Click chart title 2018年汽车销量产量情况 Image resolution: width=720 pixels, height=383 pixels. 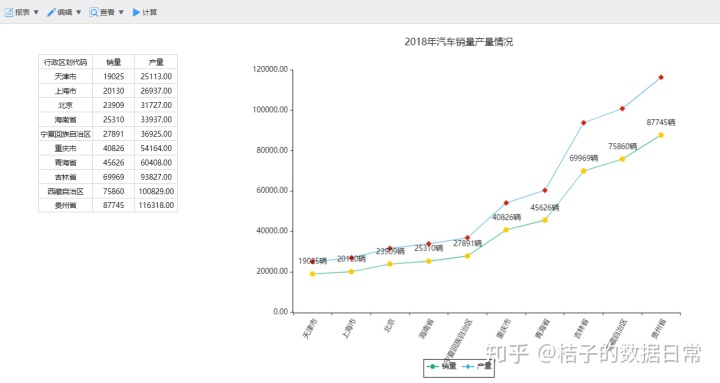click(459, 42)
